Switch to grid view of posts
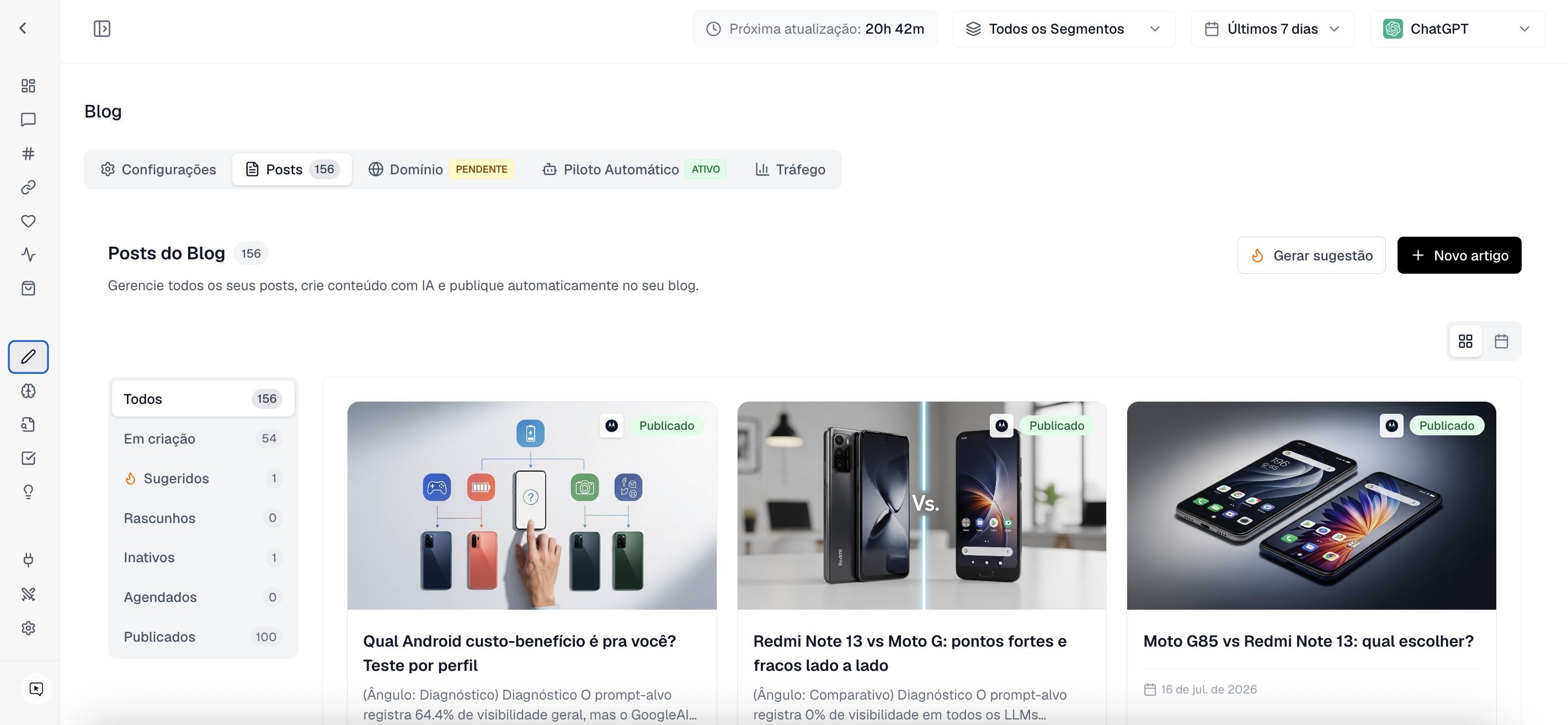This screenshot has width=1568, height=725. pyautogui.click(x=1465, y=341)
